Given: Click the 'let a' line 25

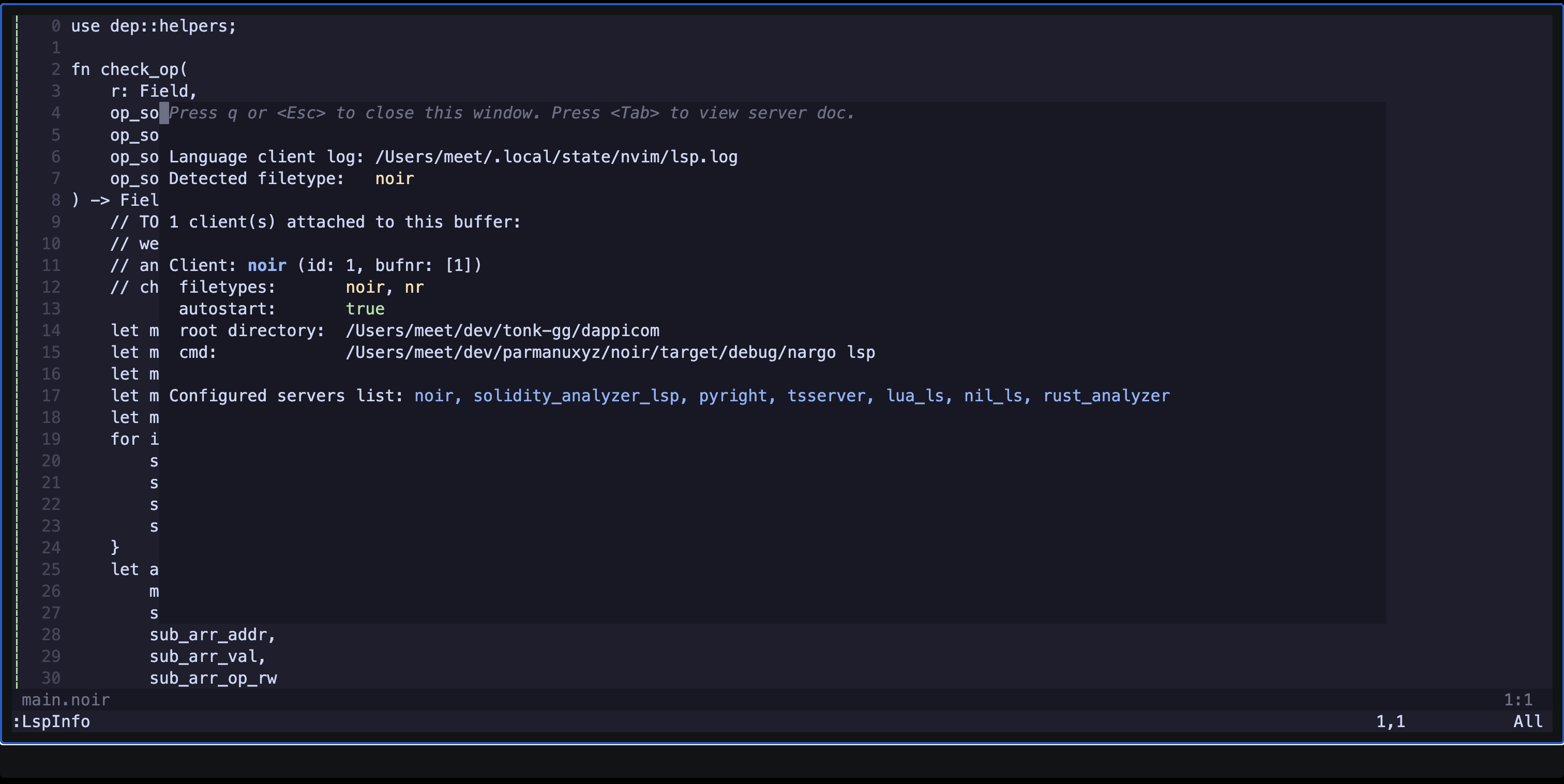Looking at the screenshot, I should click(x=134, y=569).
